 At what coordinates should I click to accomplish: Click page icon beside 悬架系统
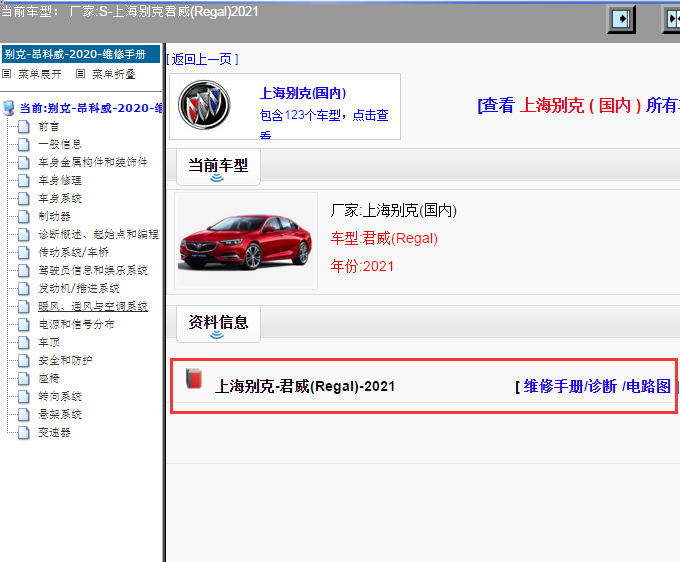[x=23, y=415]
